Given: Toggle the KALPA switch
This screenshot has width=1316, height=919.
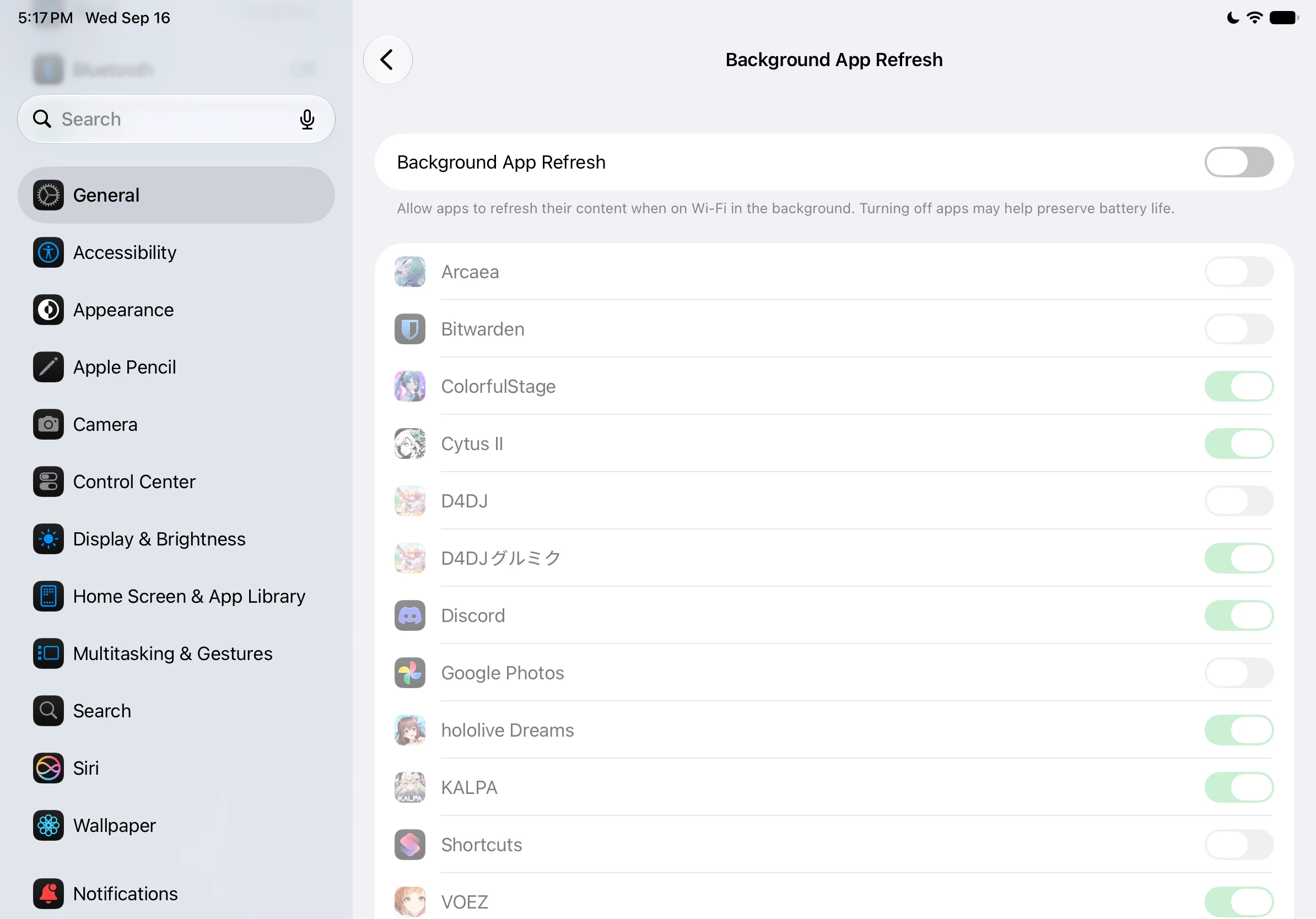Looking at the screenshot, I should click(1239, 787).
